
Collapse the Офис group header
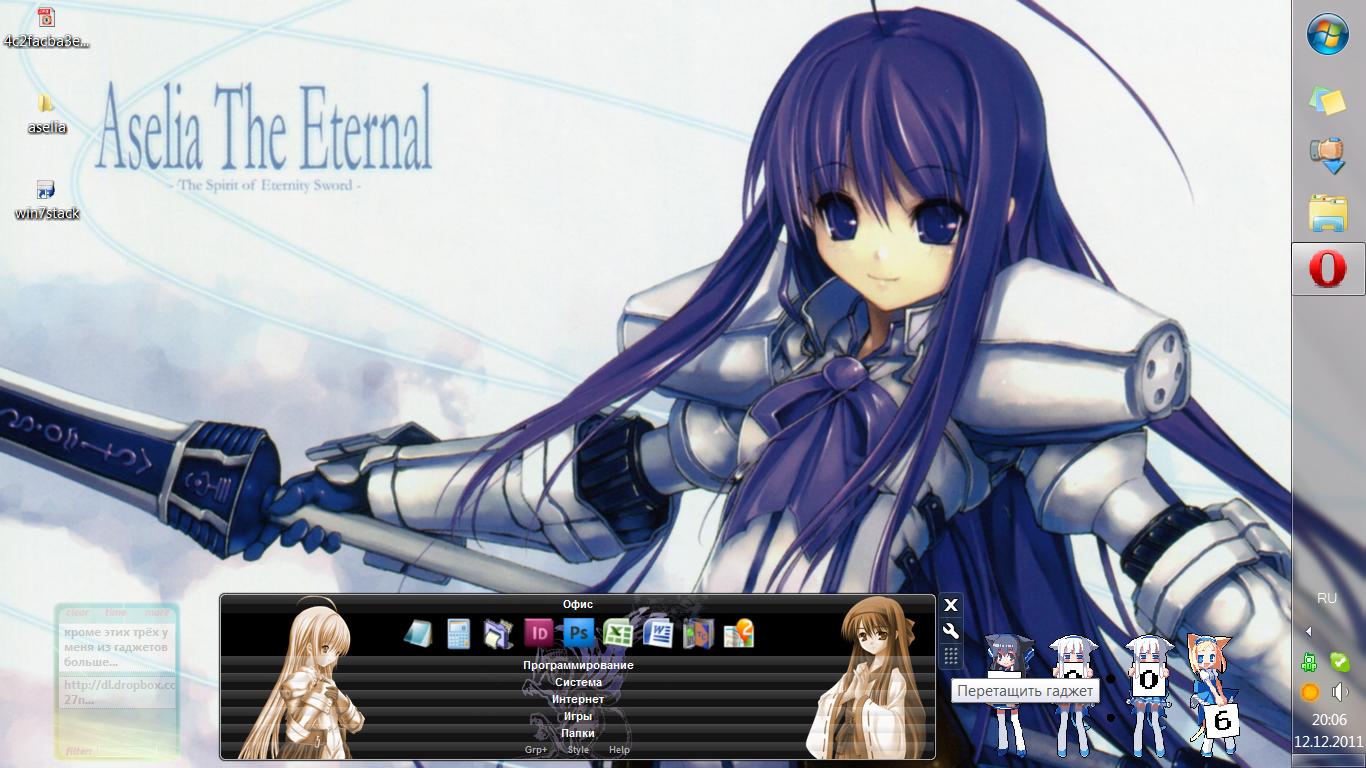point(578,604)
